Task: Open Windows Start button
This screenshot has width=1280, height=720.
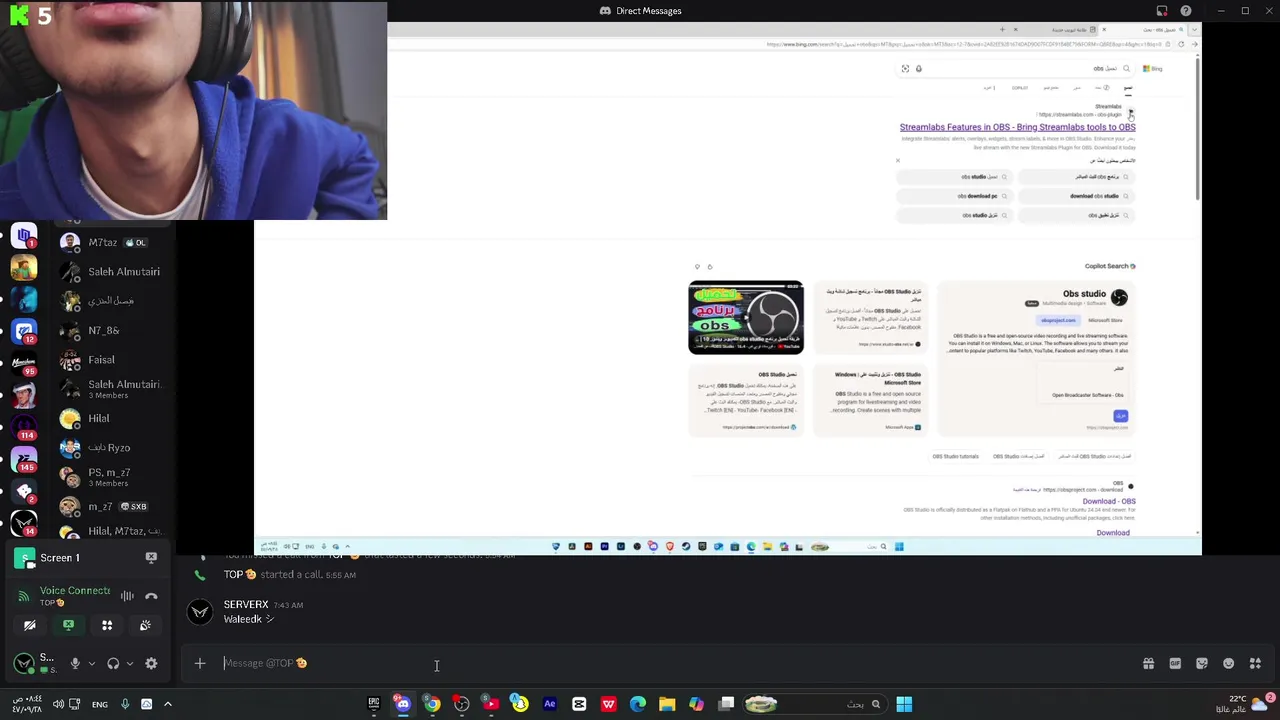Action: pyautogui.click(x=904, y=704)
